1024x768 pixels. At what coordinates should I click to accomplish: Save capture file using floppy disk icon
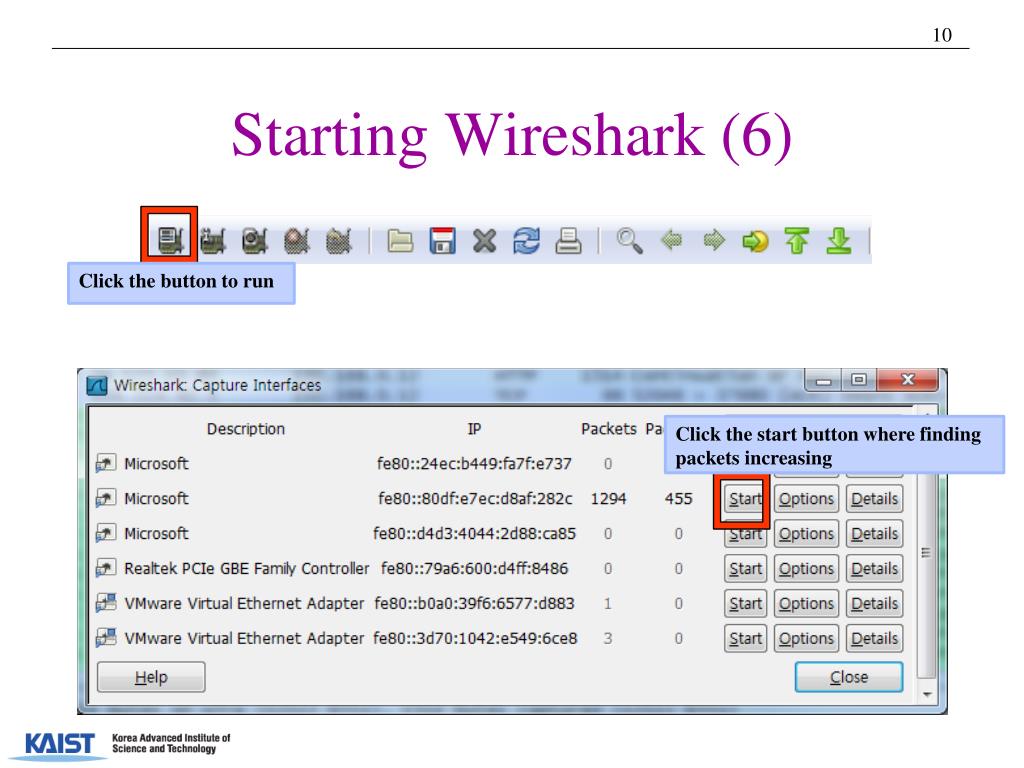(x=442, y=241)
